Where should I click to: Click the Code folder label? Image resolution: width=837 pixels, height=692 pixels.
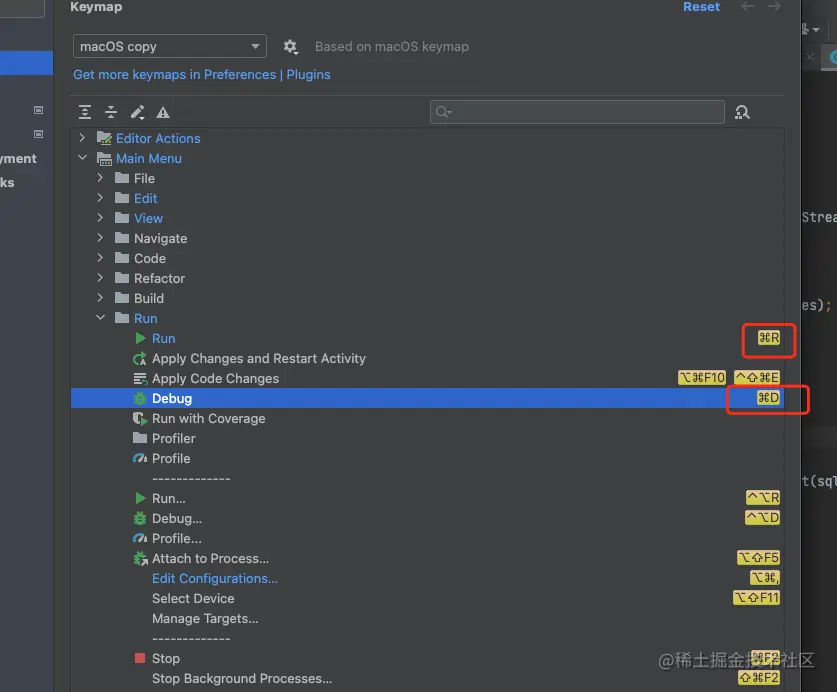150,258
